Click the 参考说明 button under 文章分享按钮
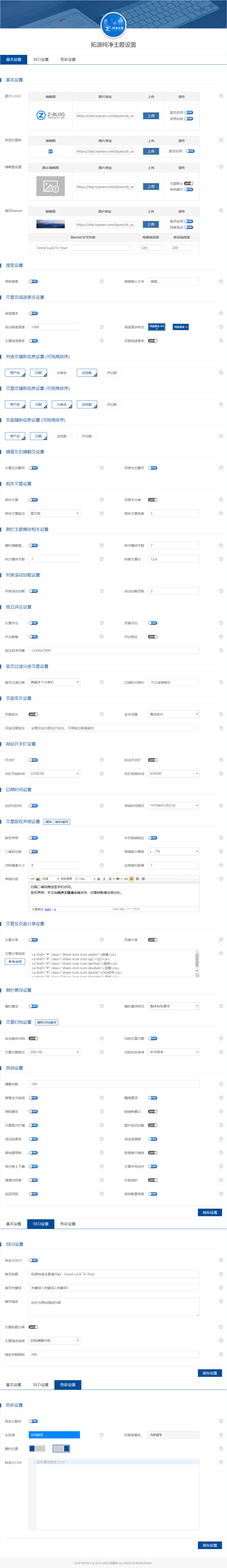 tap(15, 962)
